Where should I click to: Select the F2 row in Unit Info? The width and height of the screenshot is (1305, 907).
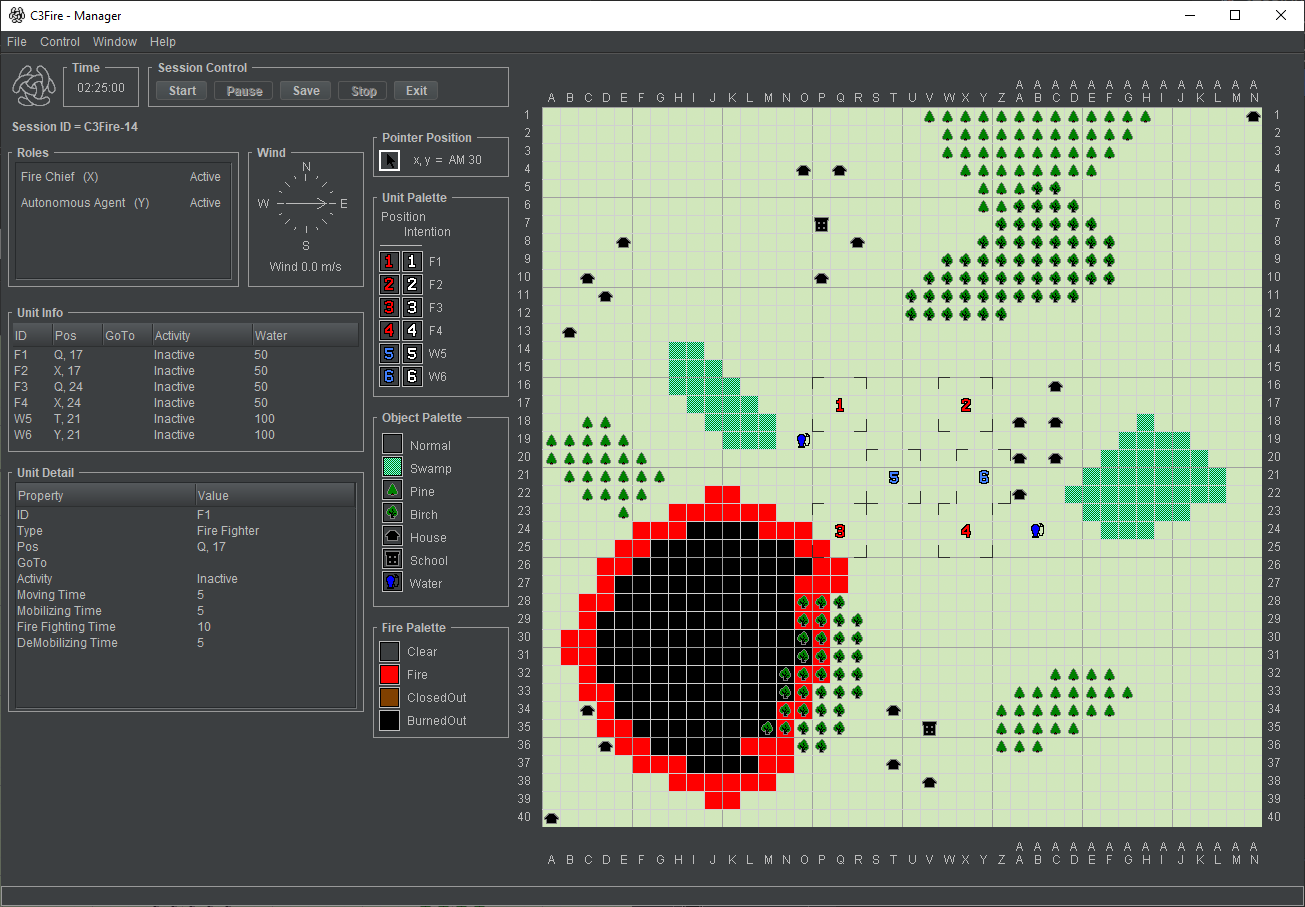tap(185, 371)
